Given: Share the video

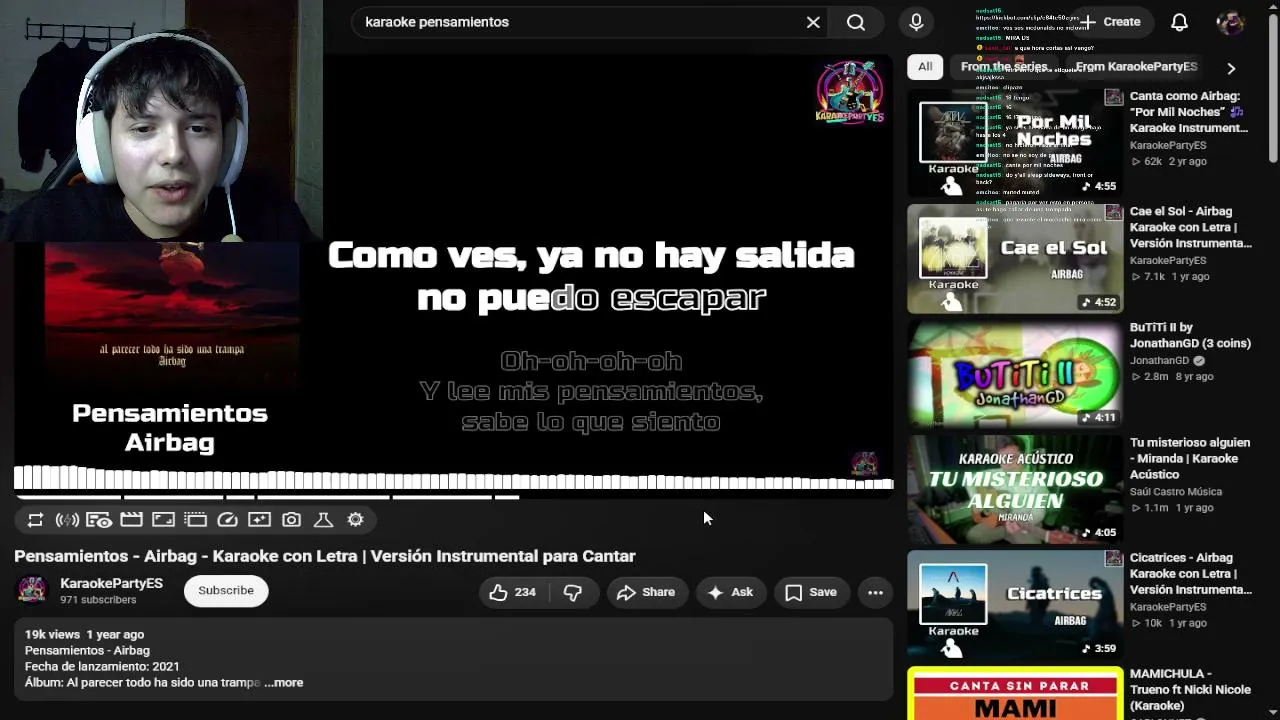Looking at the screenshot, I should [647, 592].
